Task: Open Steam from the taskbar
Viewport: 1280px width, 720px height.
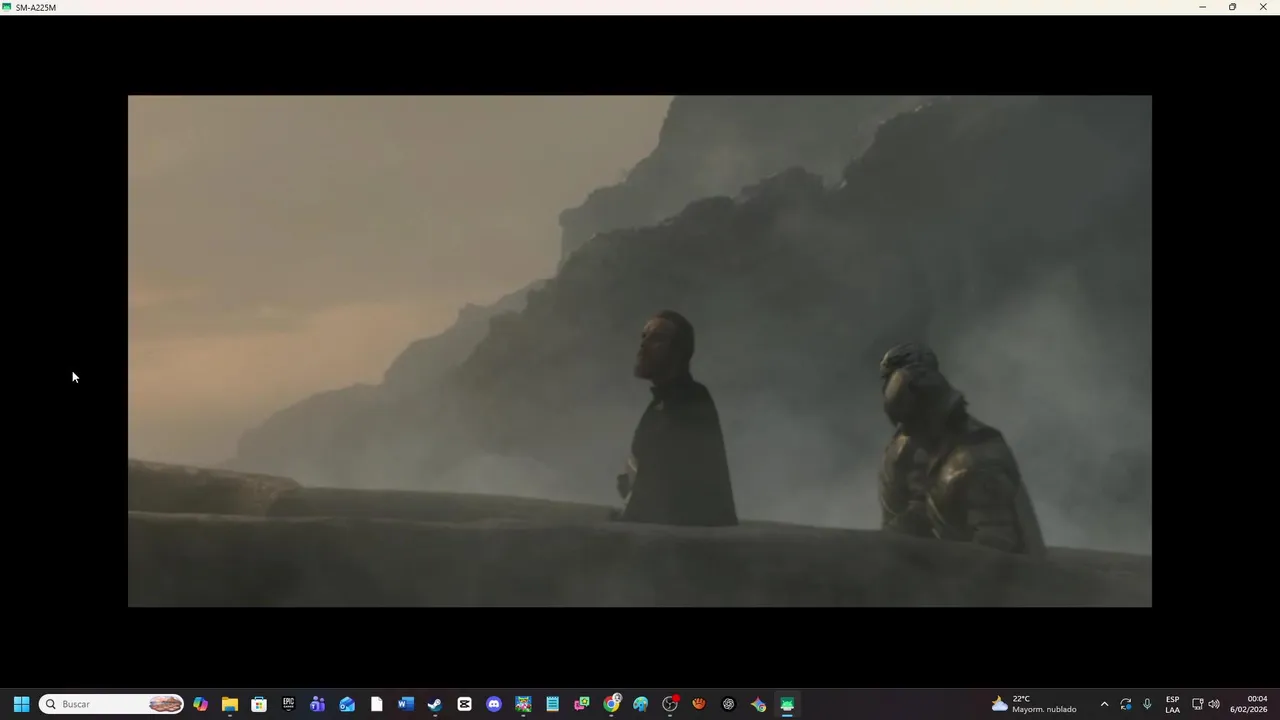Action: pos(435,704)
